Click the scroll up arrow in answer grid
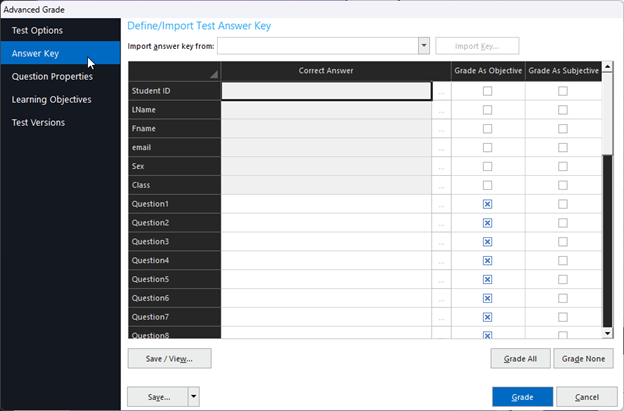Viewport: 624px width, 411px height. (x=607, y=68)
